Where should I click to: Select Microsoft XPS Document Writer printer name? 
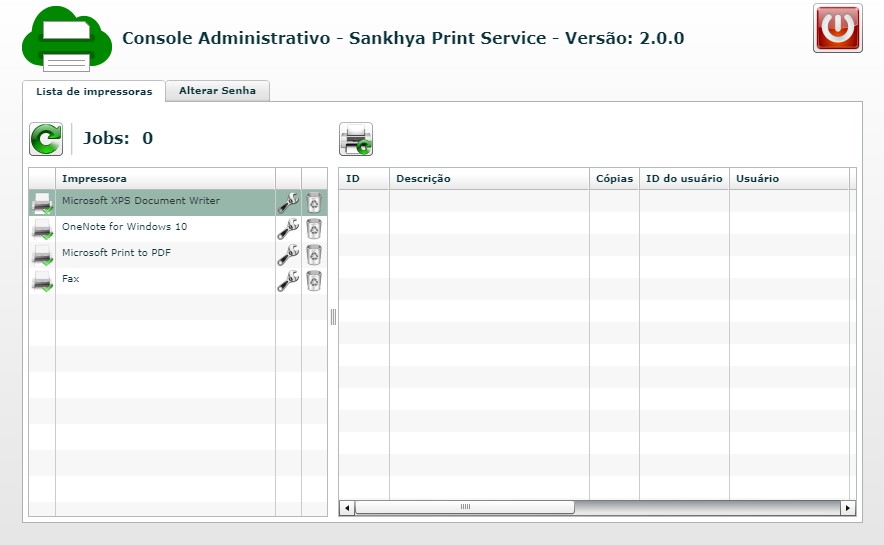[x=141, y=201]
